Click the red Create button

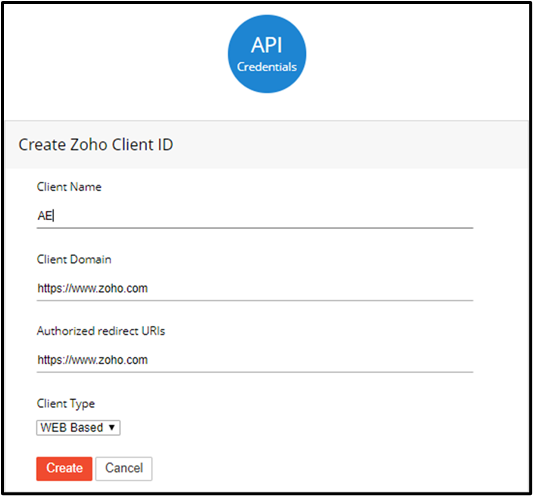[x=64, y=468]
